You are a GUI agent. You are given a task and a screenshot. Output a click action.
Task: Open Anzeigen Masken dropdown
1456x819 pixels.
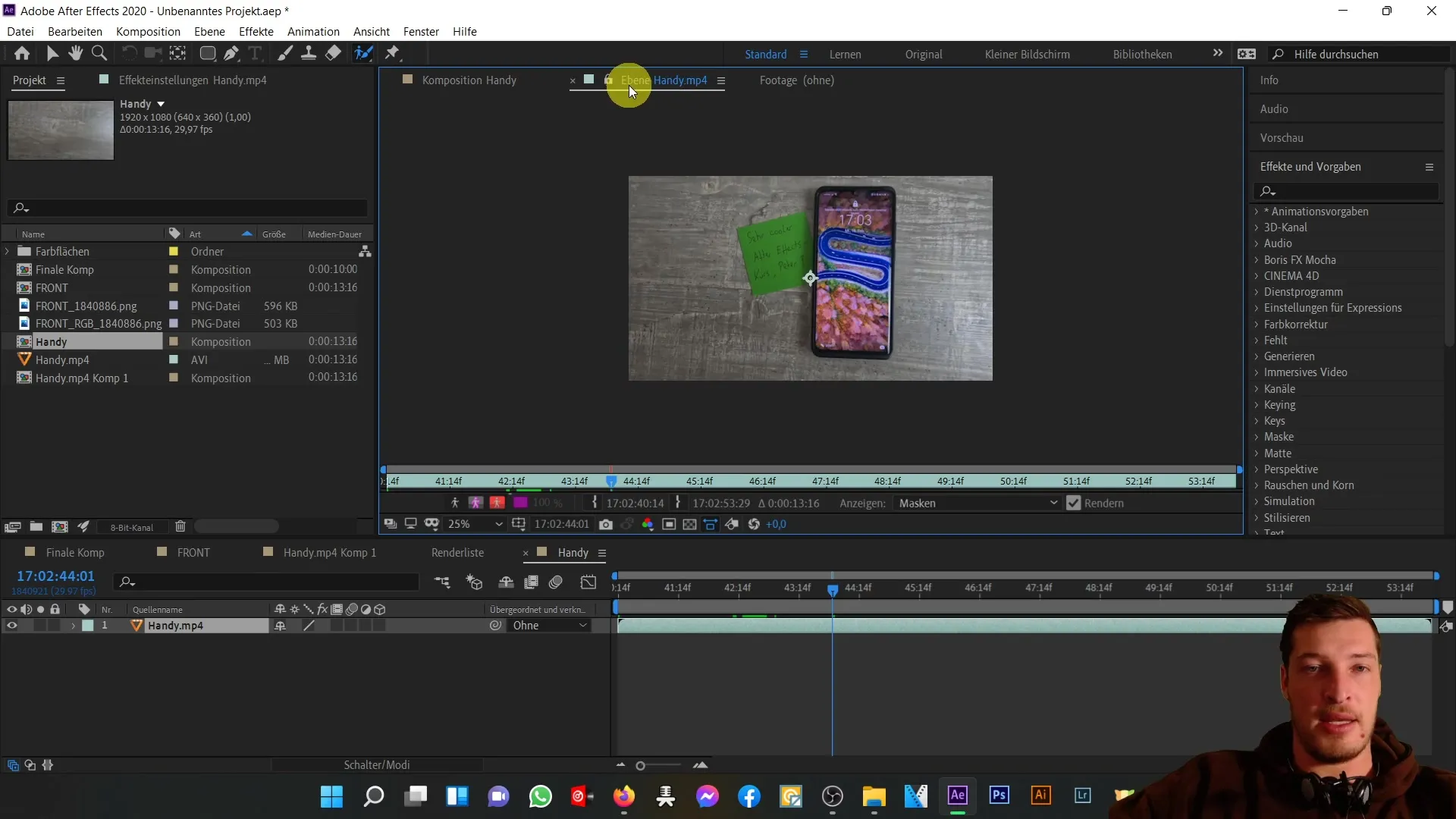[x=978, y=503]
